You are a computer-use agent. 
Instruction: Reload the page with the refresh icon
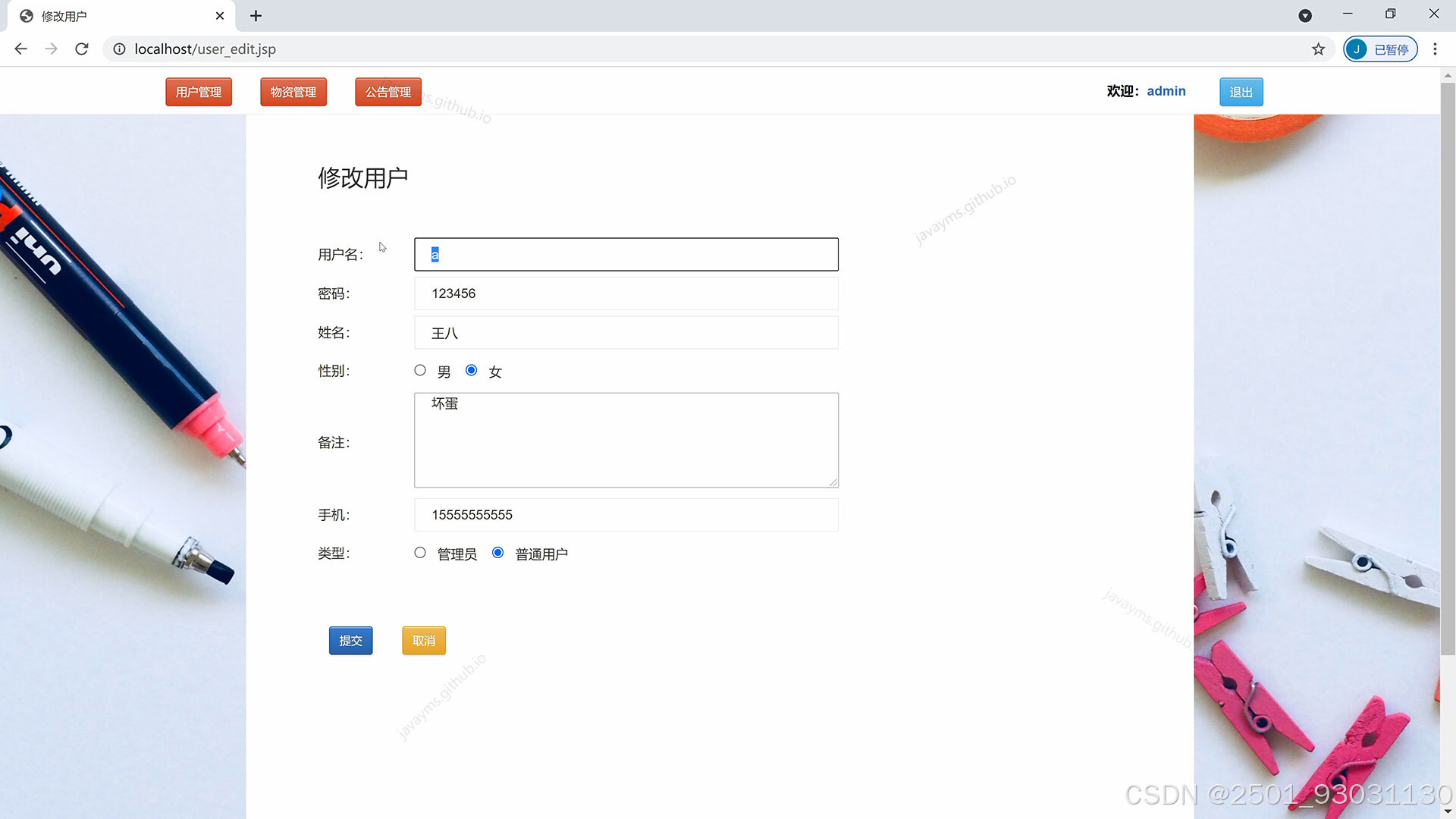pos(82,49)
